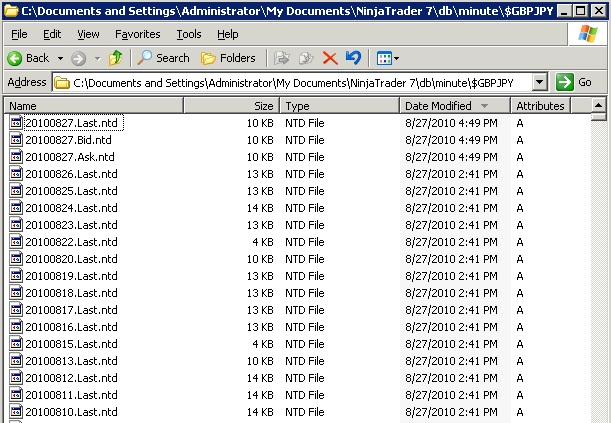Click the grayed Forward arrow button
Viewport: 611px width, 423px height.
[78, 59]
